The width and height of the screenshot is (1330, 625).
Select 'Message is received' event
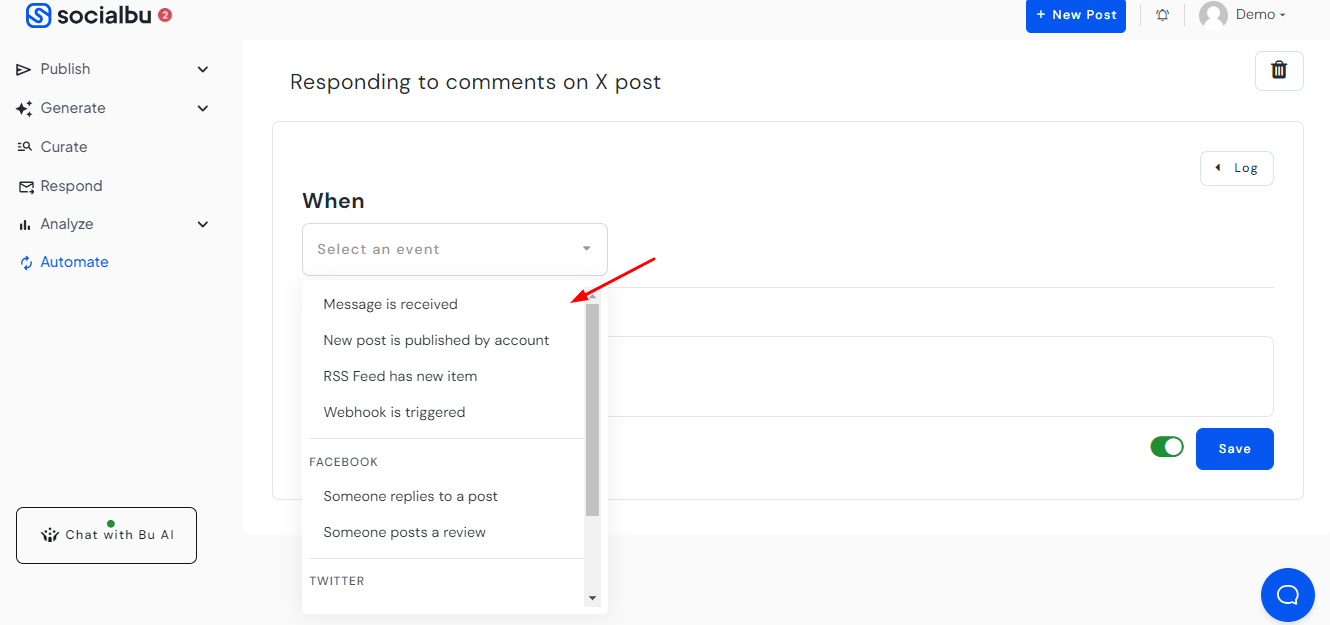[390, 304]
